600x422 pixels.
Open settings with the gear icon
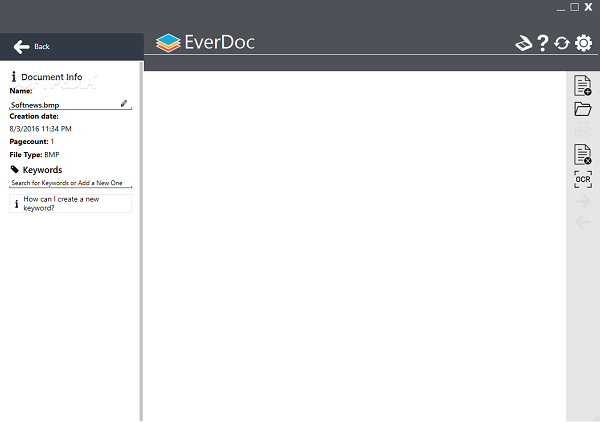click(x=583, y=43)
